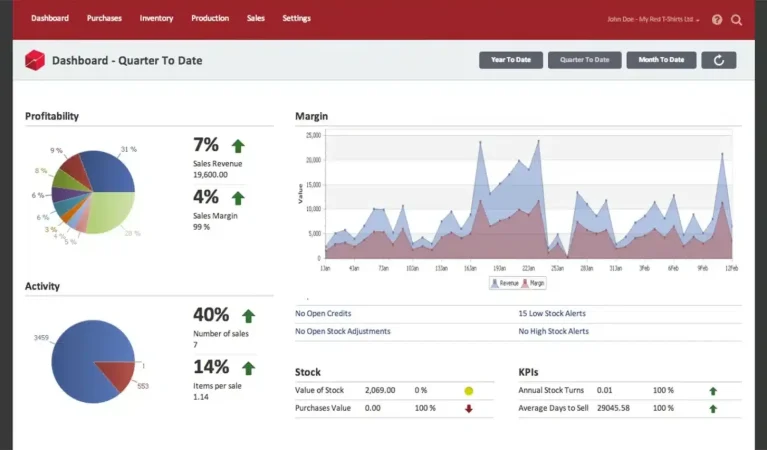This screenshot has height=450, width=767.
Task: Toggle the Revenue series in the chart legend
Action: pos(504,283)
